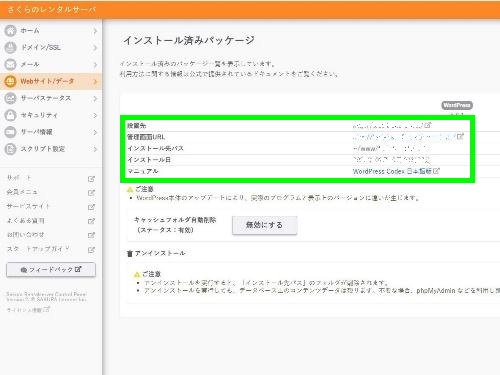This screenshot has width=500, height=375.
Task: Open external link icon beside お問い合わせ
Action: coord(91,235)
